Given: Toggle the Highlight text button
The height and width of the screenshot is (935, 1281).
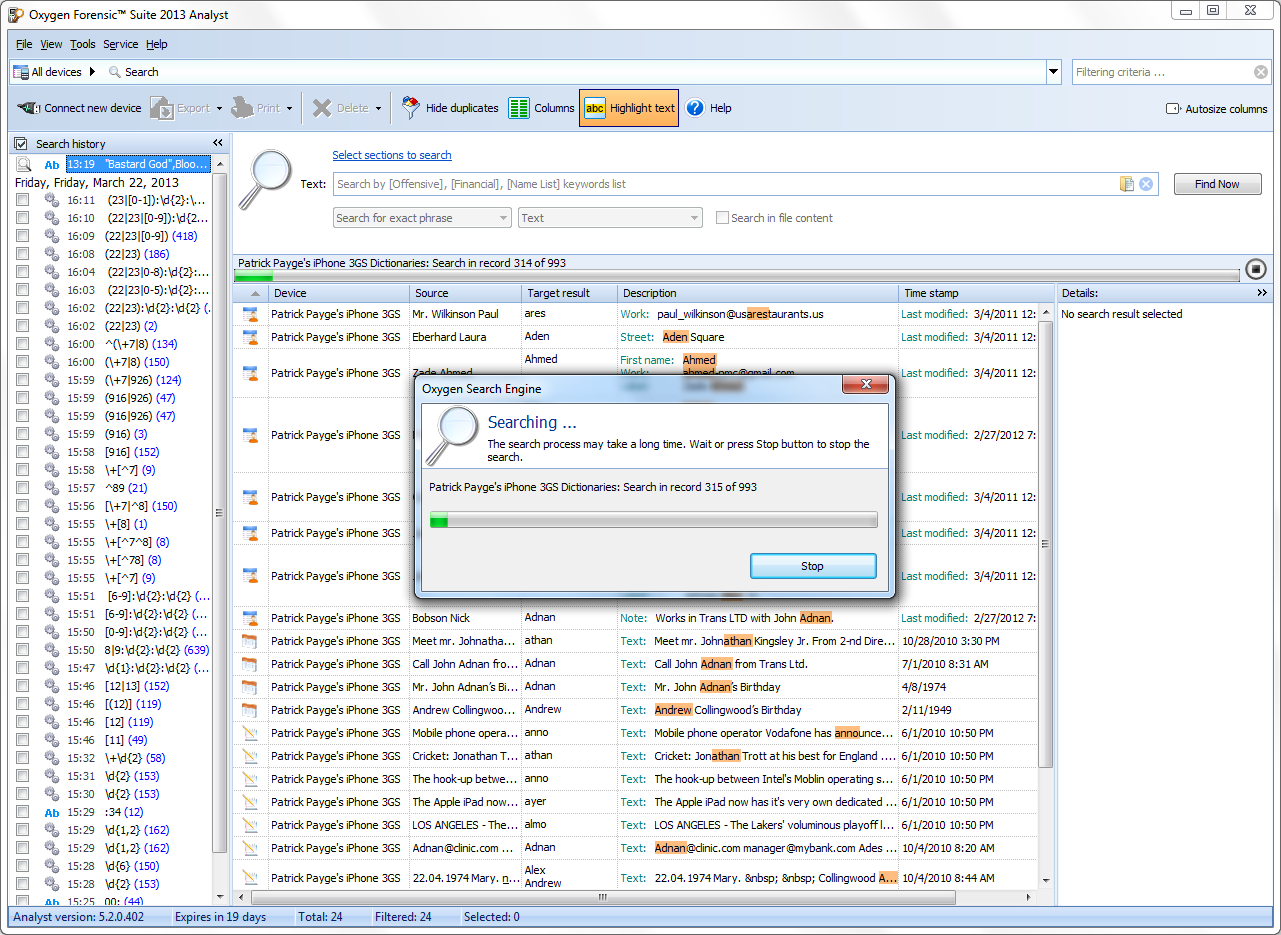Looking at the screenshot, I should click(x=629, y=108).
